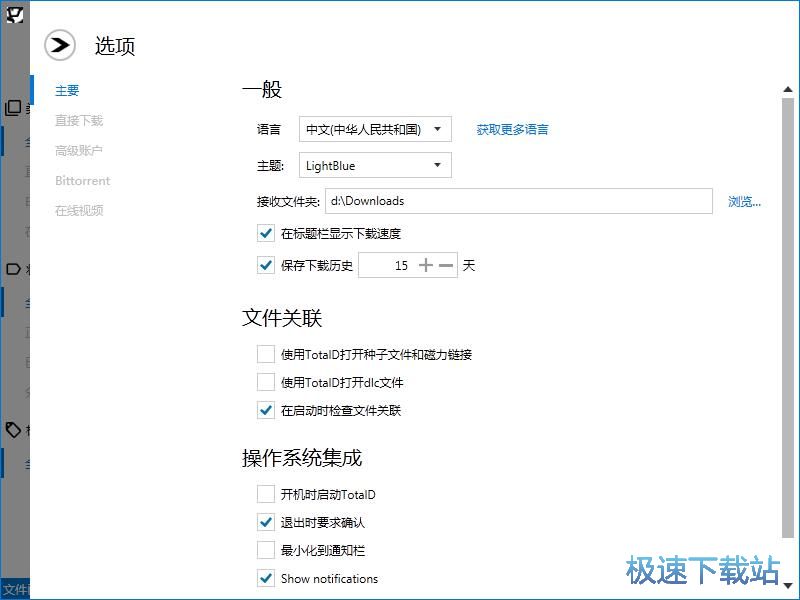The height and width of the screenshot is (600, 800).
Task: Click the scrollbar down arrow
Action: [x=788, y=585]
